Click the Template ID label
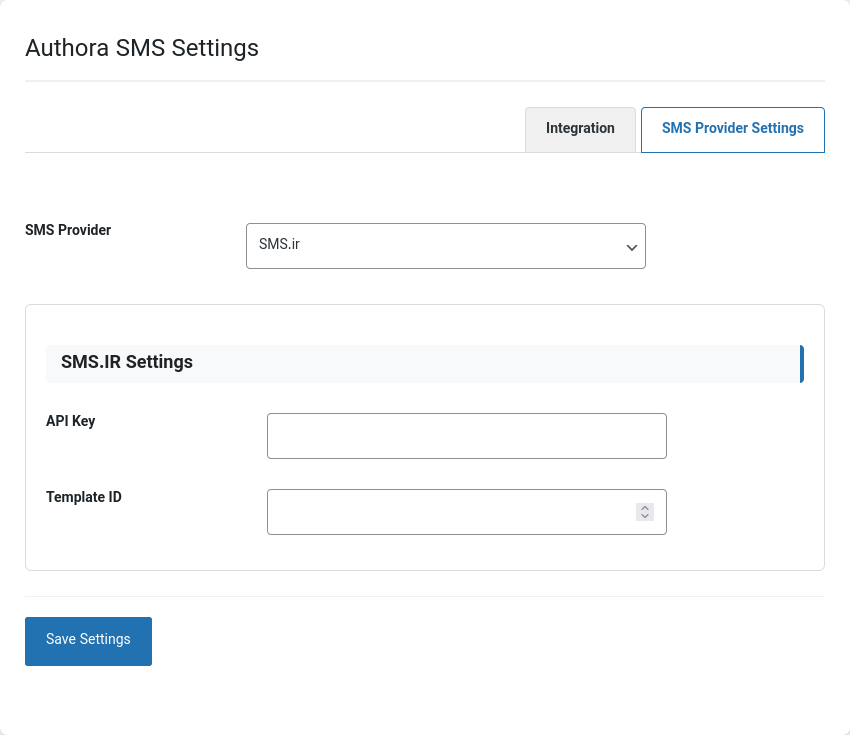 pyautogui.click(x=84, y=497)
